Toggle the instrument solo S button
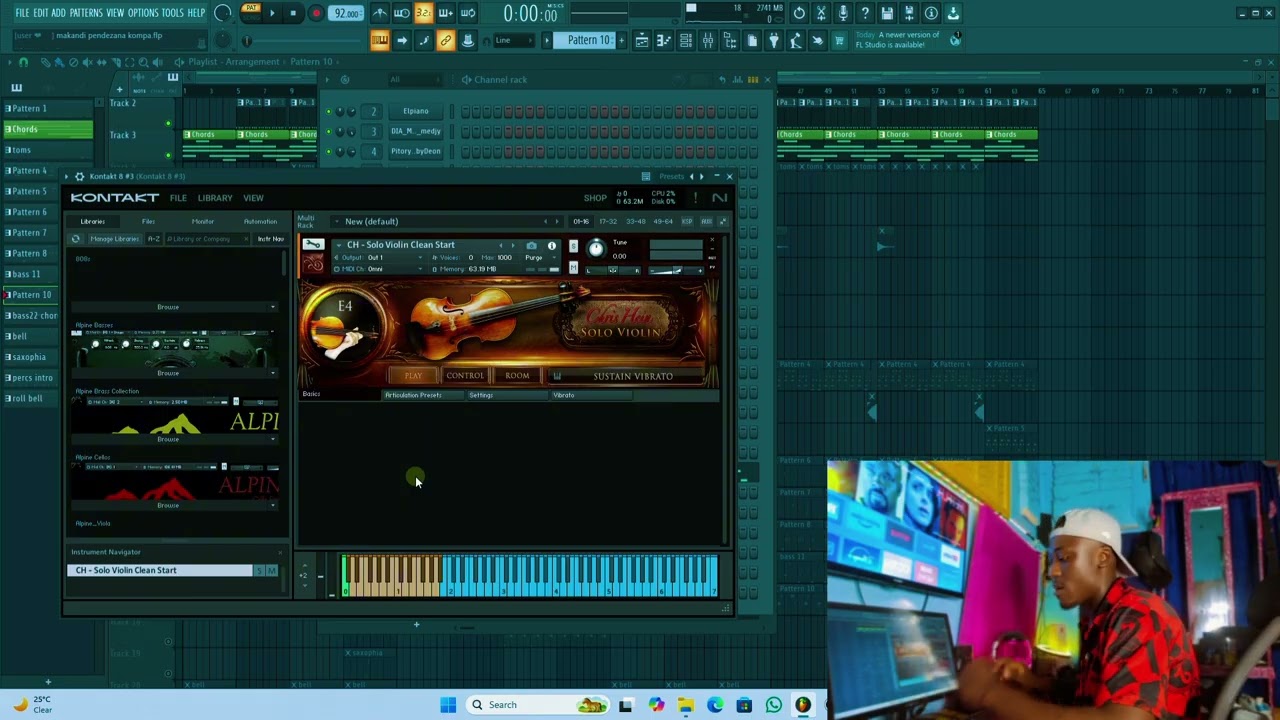1280x720 pixels. tap(573, 246)
